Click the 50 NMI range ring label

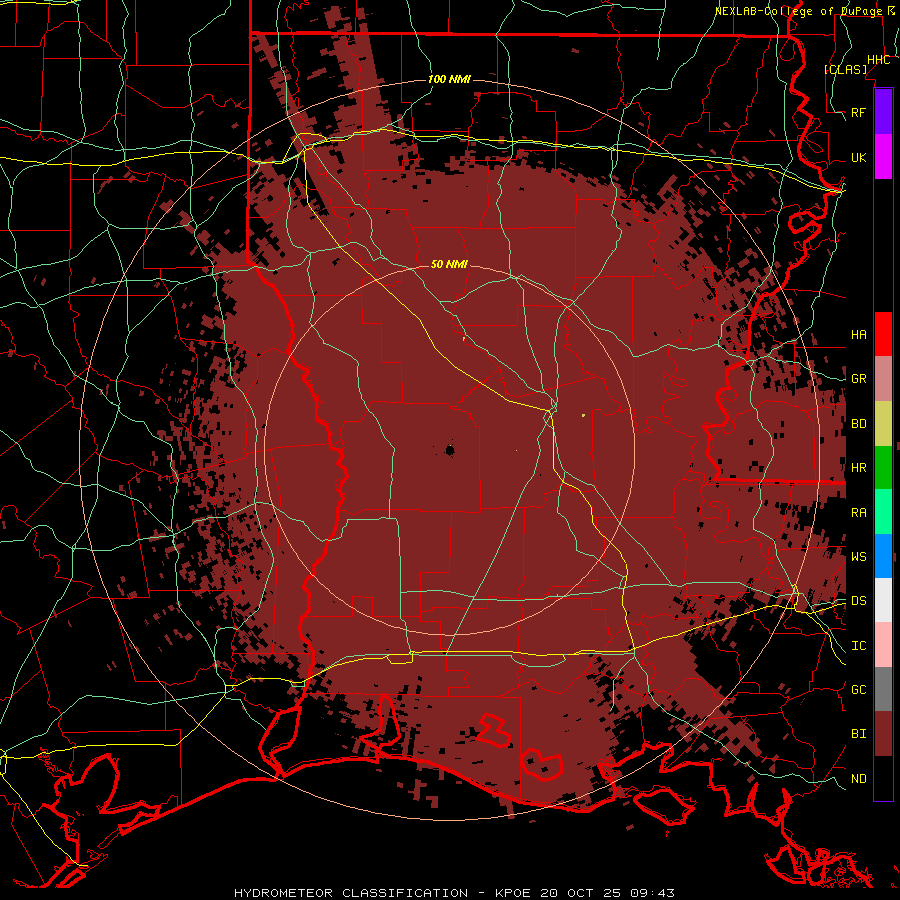point(449,264)
